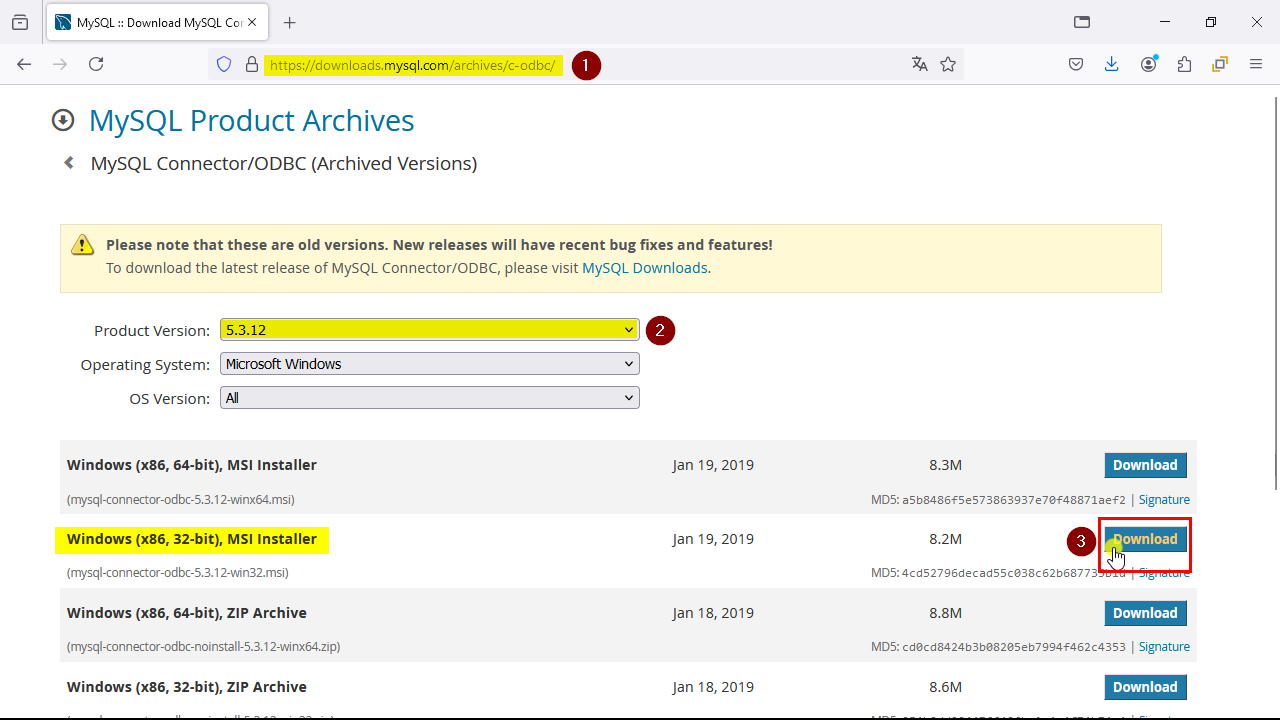Open the Product Version dropdown
Screen dimensions: 1280x720
[x=429, y=330]
